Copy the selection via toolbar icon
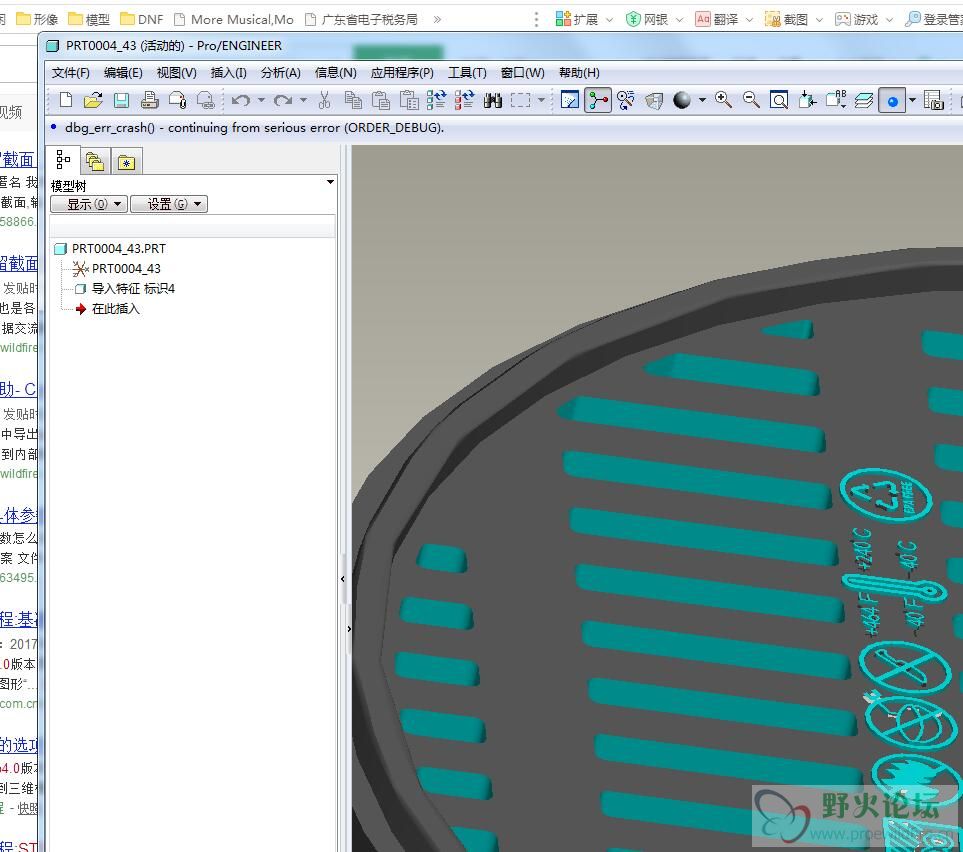 [x=353, y=100]
